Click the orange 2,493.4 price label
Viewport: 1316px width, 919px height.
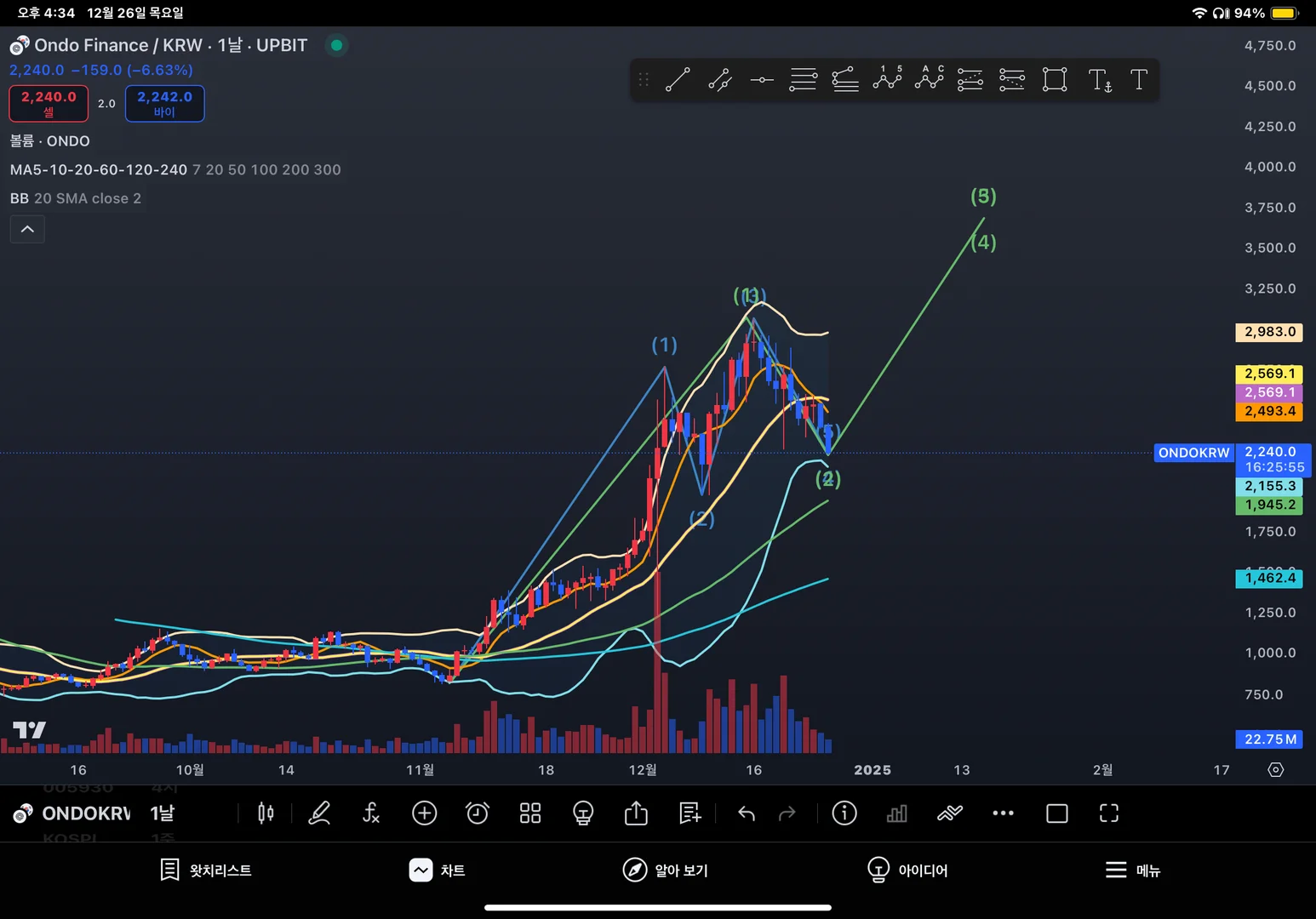(1269, 411)
